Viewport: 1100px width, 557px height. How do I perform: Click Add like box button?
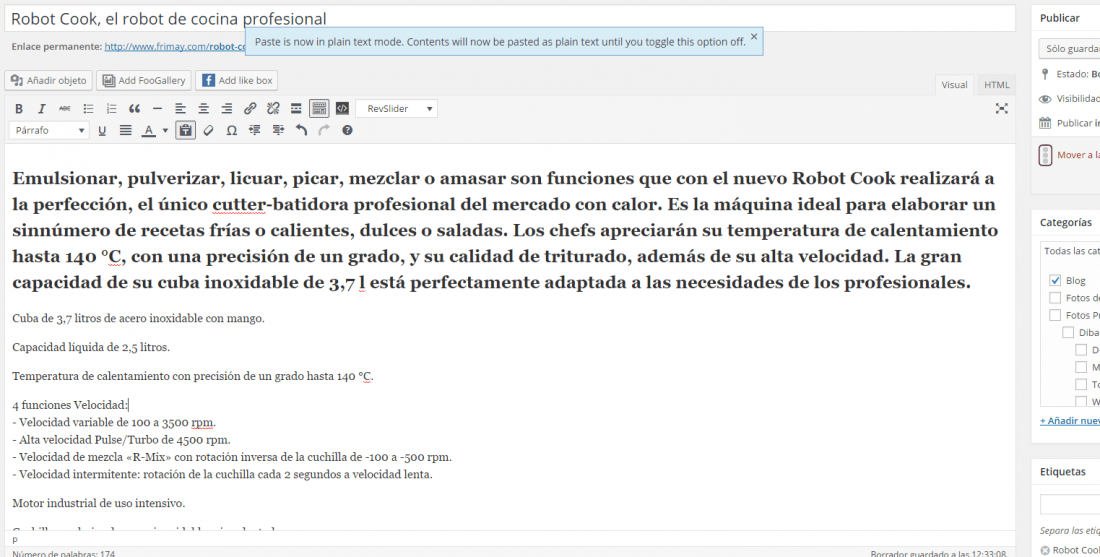click(236, 81)
